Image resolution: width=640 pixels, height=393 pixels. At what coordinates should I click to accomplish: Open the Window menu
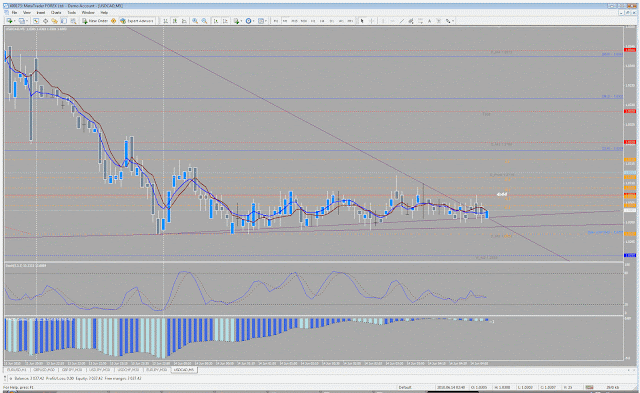pos(88,13)
